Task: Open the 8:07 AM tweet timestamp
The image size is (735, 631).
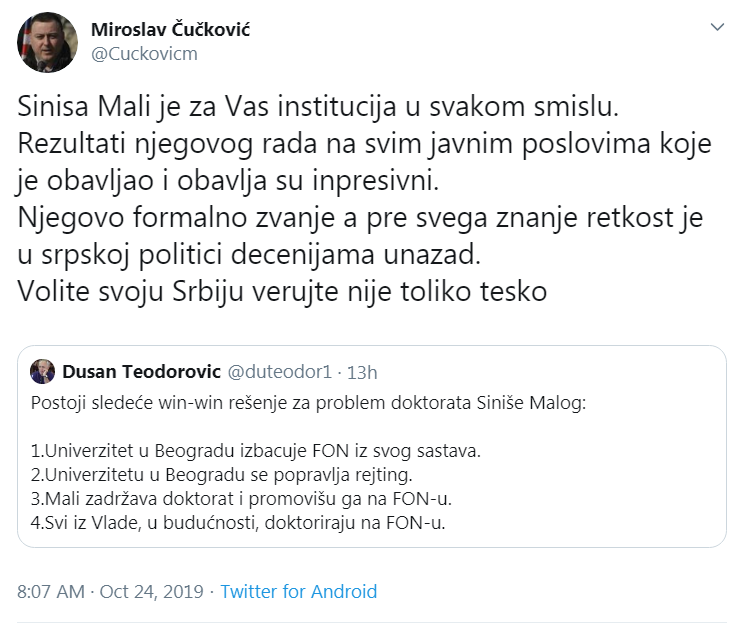Action: [x=51, y=591]
